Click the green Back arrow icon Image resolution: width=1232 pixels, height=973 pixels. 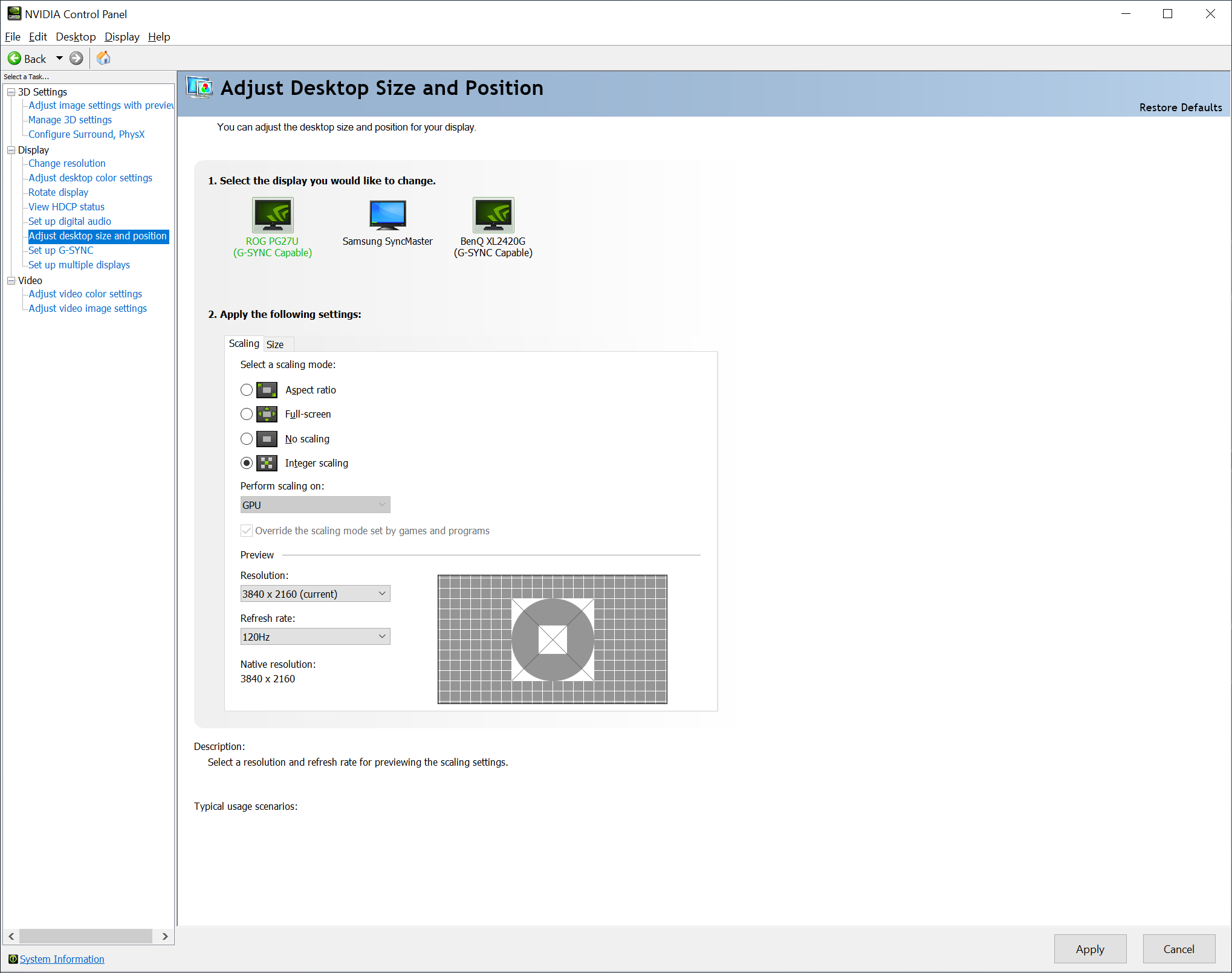coord(15,59)
